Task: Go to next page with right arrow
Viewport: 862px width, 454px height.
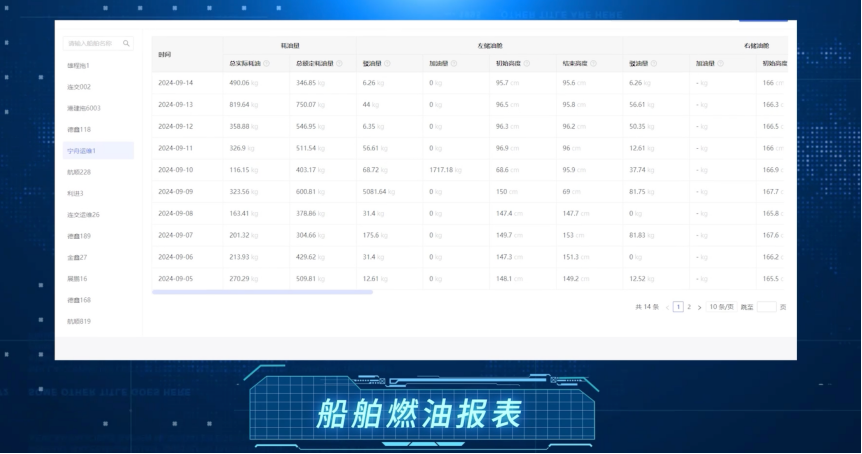Action: coord(699,307)
